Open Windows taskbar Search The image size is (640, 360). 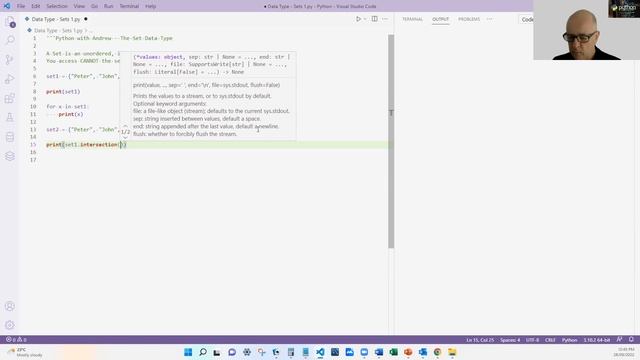(203, 352)
